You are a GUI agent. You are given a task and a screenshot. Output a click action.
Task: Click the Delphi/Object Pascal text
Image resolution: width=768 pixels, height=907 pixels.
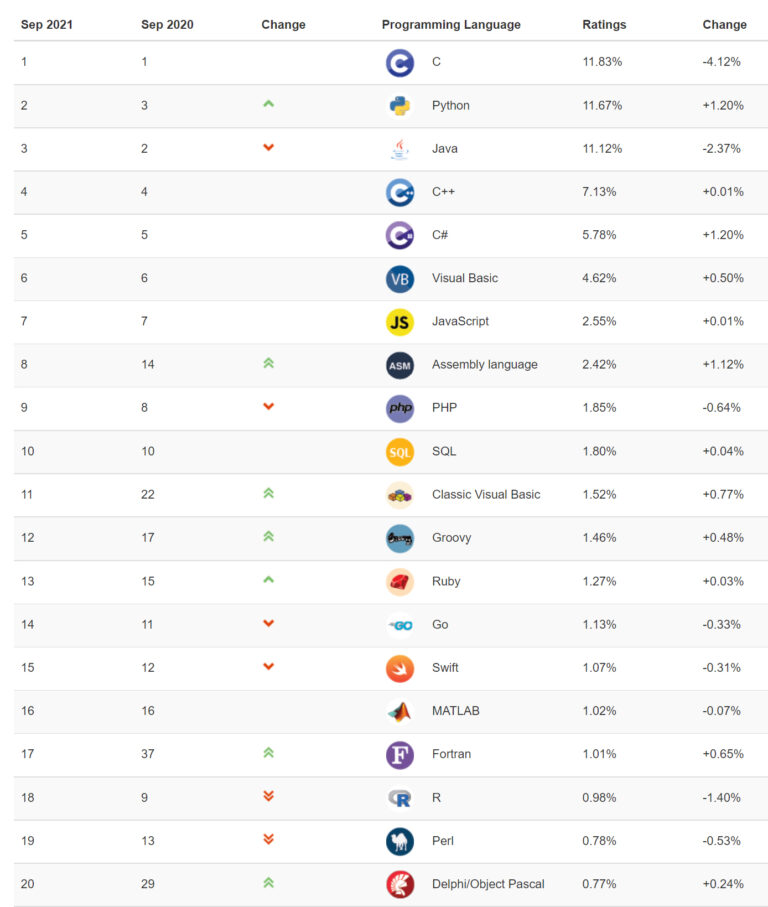(488, 884)
